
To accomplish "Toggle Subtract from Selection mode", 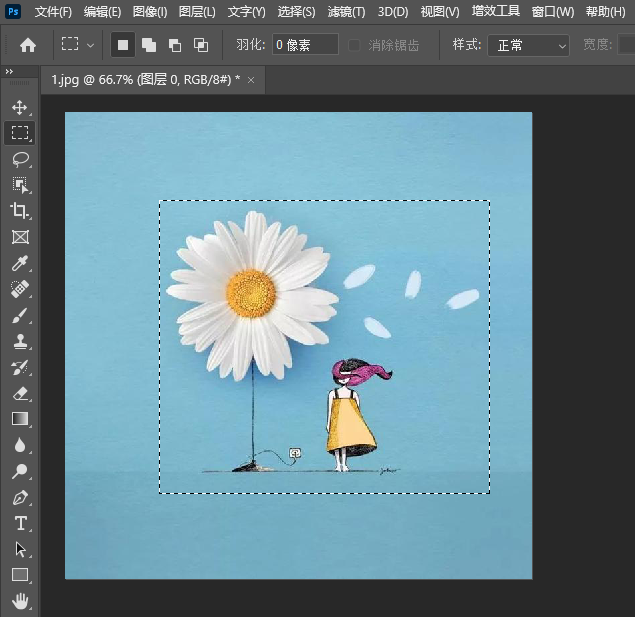I will (x=175, y=45).
